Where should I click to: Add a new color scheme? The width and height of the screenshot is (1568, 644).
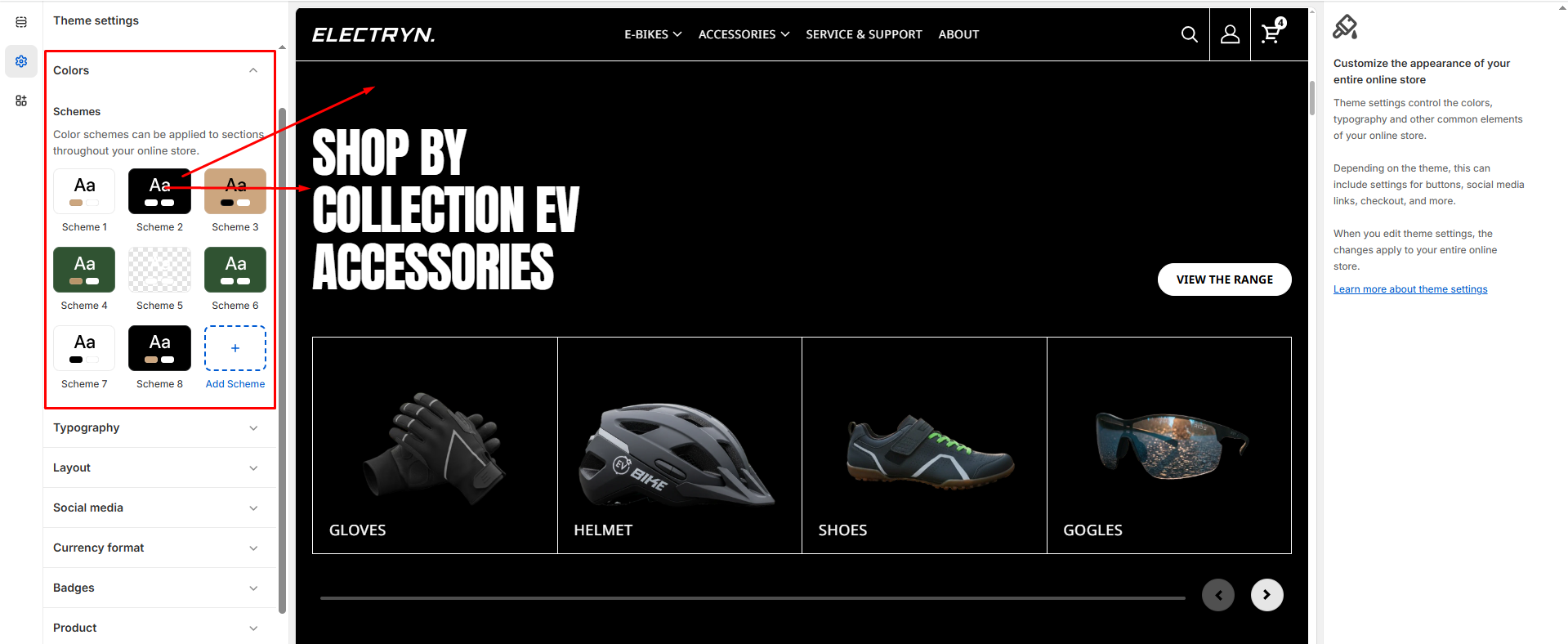pyautogui.click(x=235, y=348)
